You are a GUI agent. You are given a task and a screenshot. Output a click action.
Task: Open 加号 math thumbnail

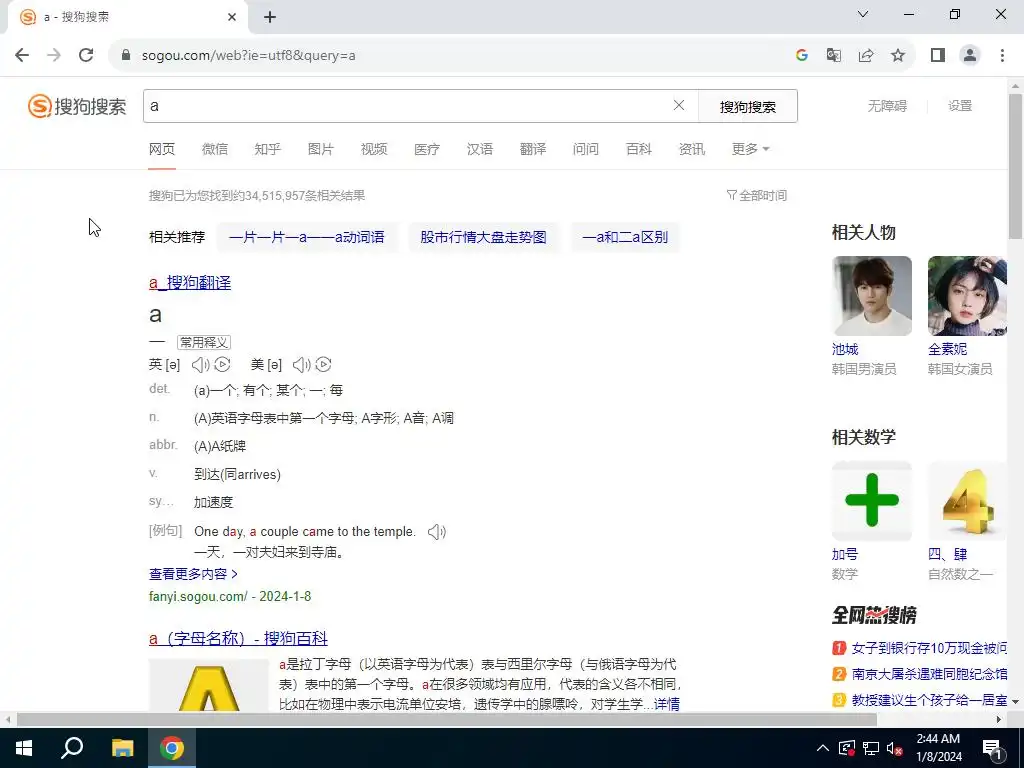(872, 501)
